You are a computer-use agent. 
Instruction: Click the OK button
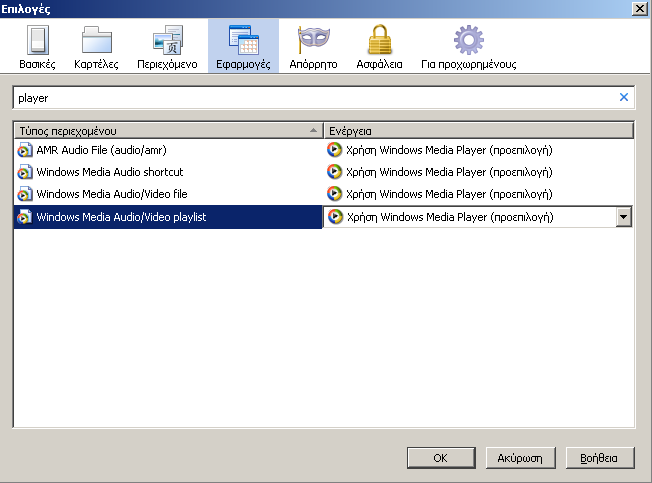coord(441,458)
